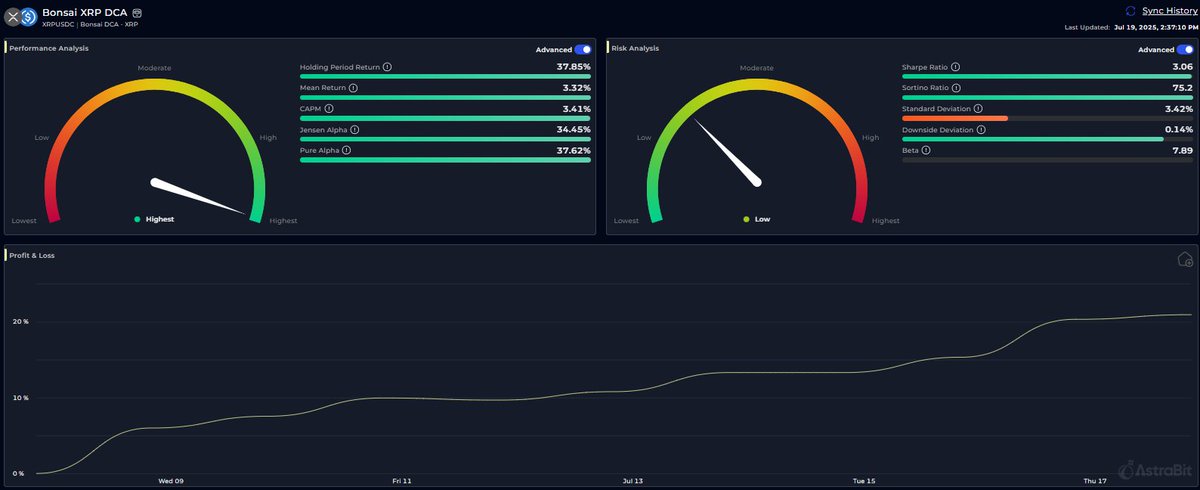Viewport: 1200px width, 490px height.
Task: Click info icon next to Downside Deviation
Action: [x=982, y=129]
